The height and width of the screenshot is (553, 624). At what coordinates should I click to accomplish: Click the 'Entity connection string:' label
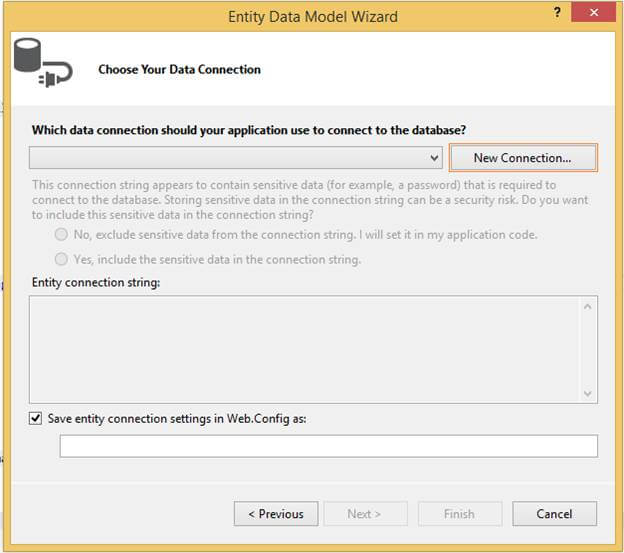click(96, 283)
